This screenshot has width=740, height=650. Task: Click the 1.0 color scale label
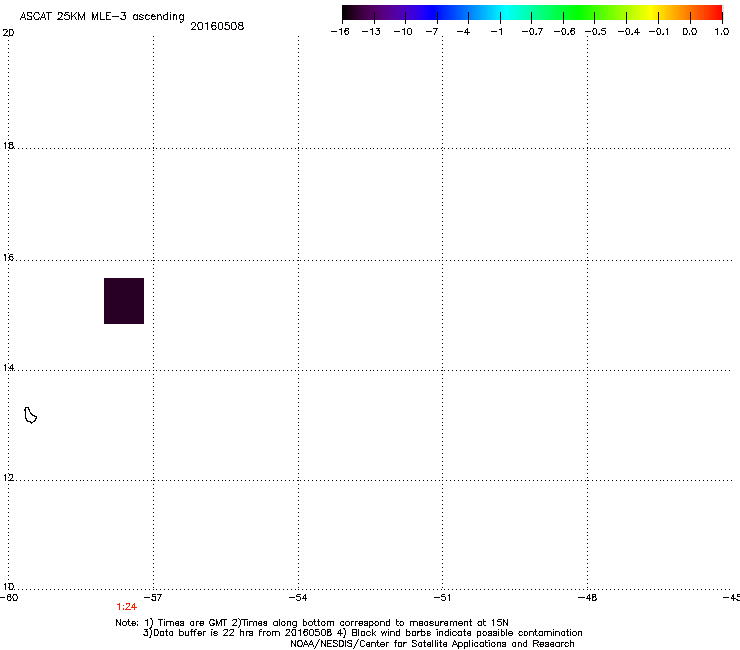click(722, 32)
